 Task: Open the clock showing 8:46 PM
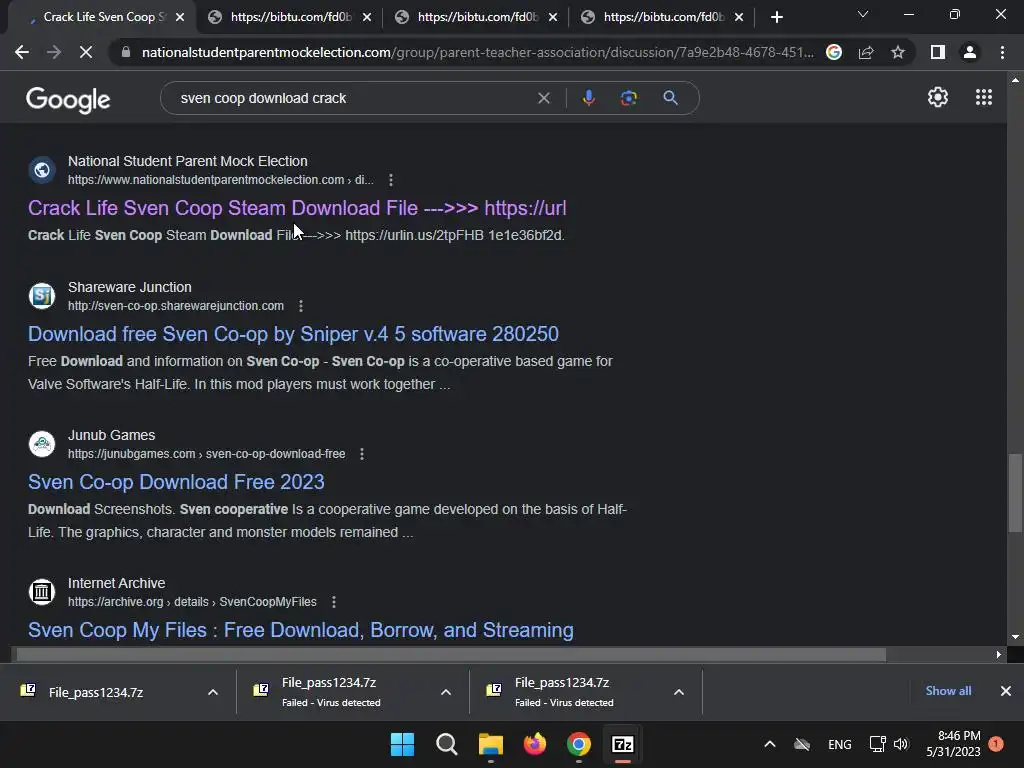953,744
